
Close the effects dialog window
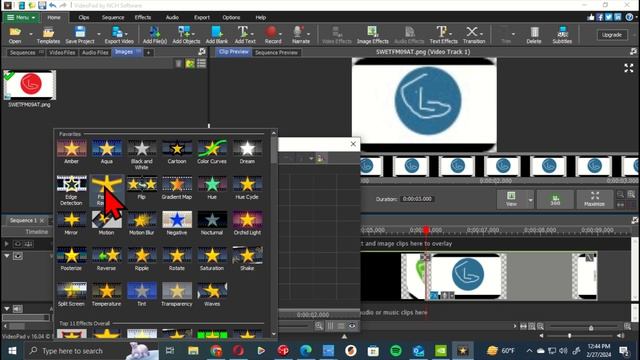tap(353, 144)
